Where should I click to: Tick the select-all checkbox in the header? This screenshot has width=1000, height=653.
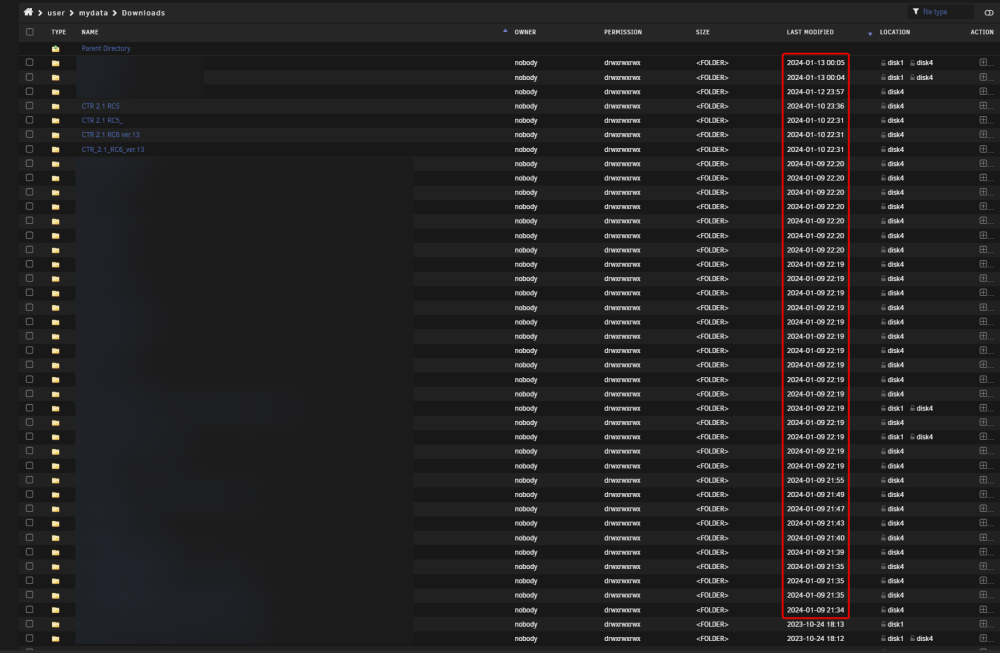tap(29, 32)
